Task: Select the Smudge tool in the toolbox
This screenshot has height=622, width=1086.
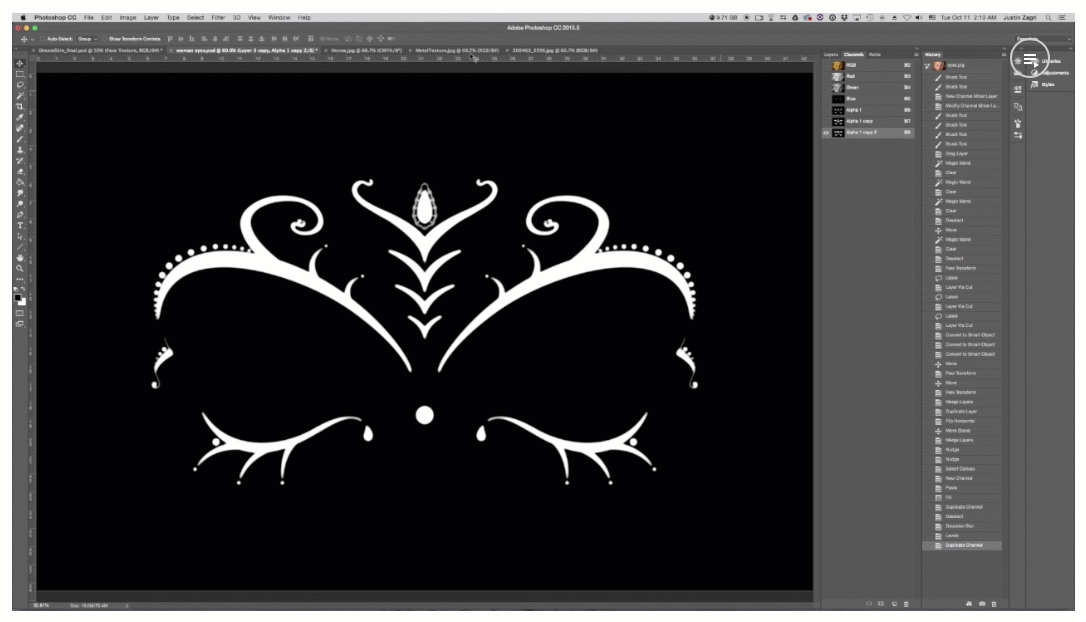Action: (20, 193)
